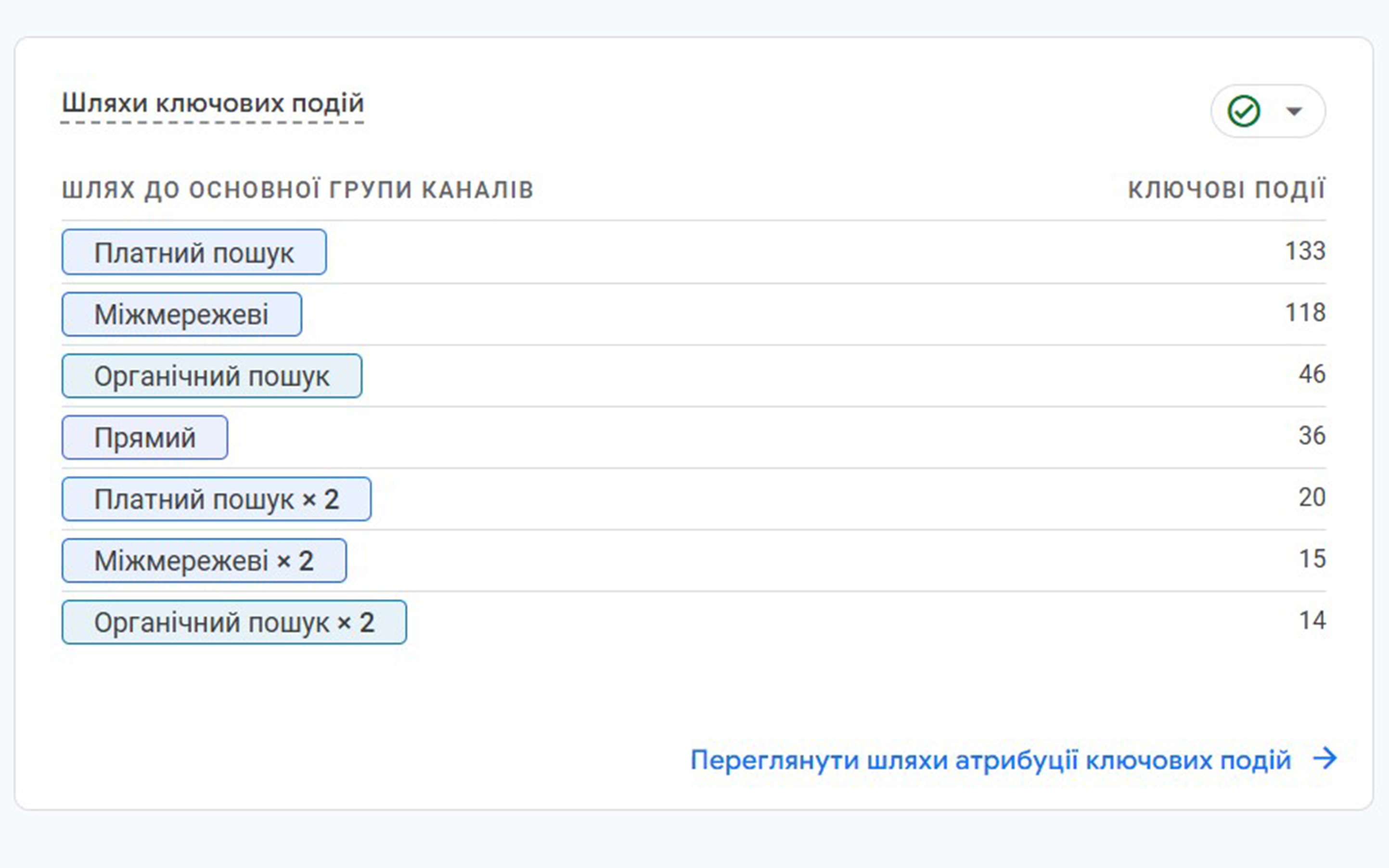
Task: Click the key events value 46
Action: click(1312, 374)
